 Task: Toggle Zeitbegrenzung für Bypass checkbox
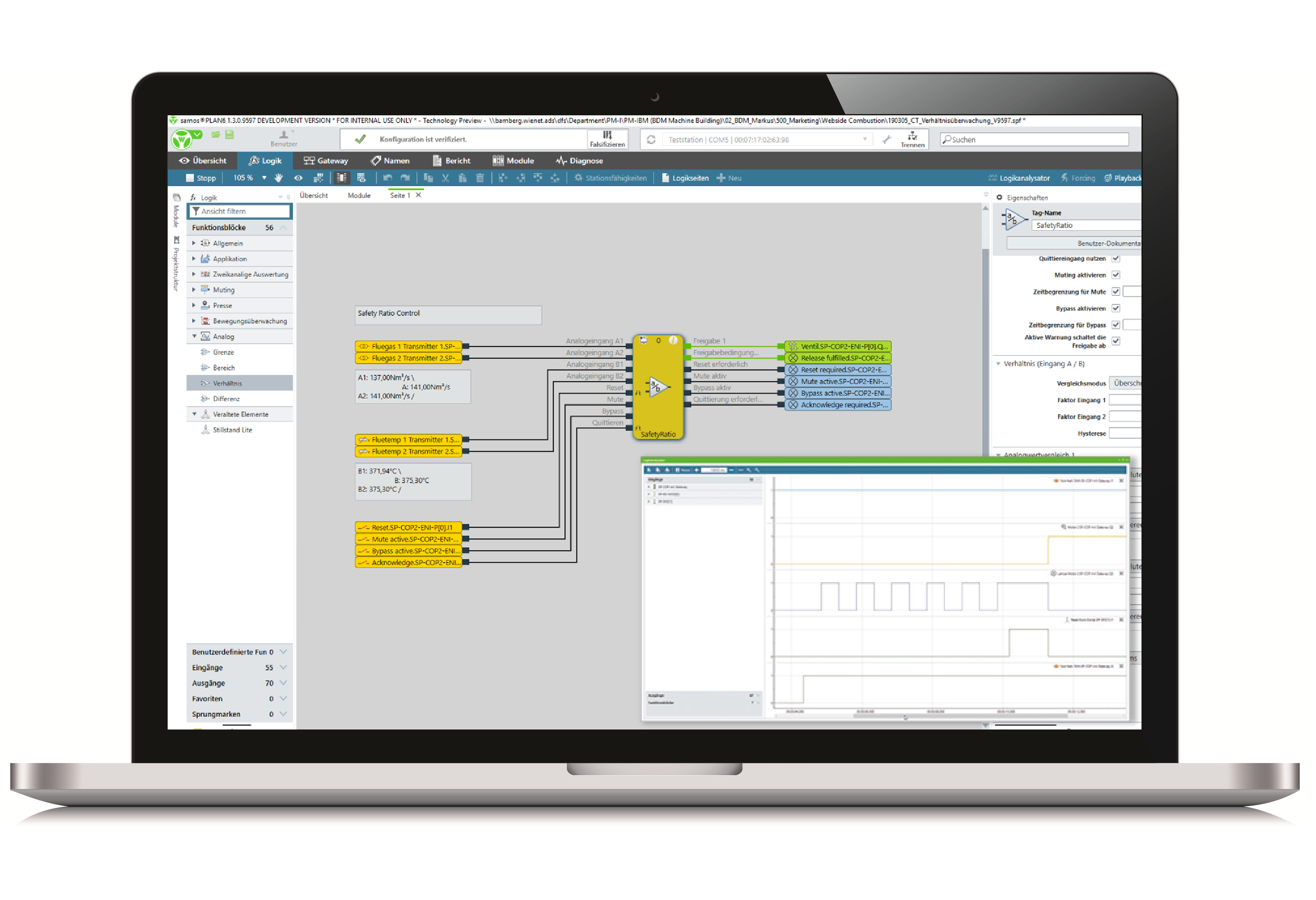pos(1116,325)
